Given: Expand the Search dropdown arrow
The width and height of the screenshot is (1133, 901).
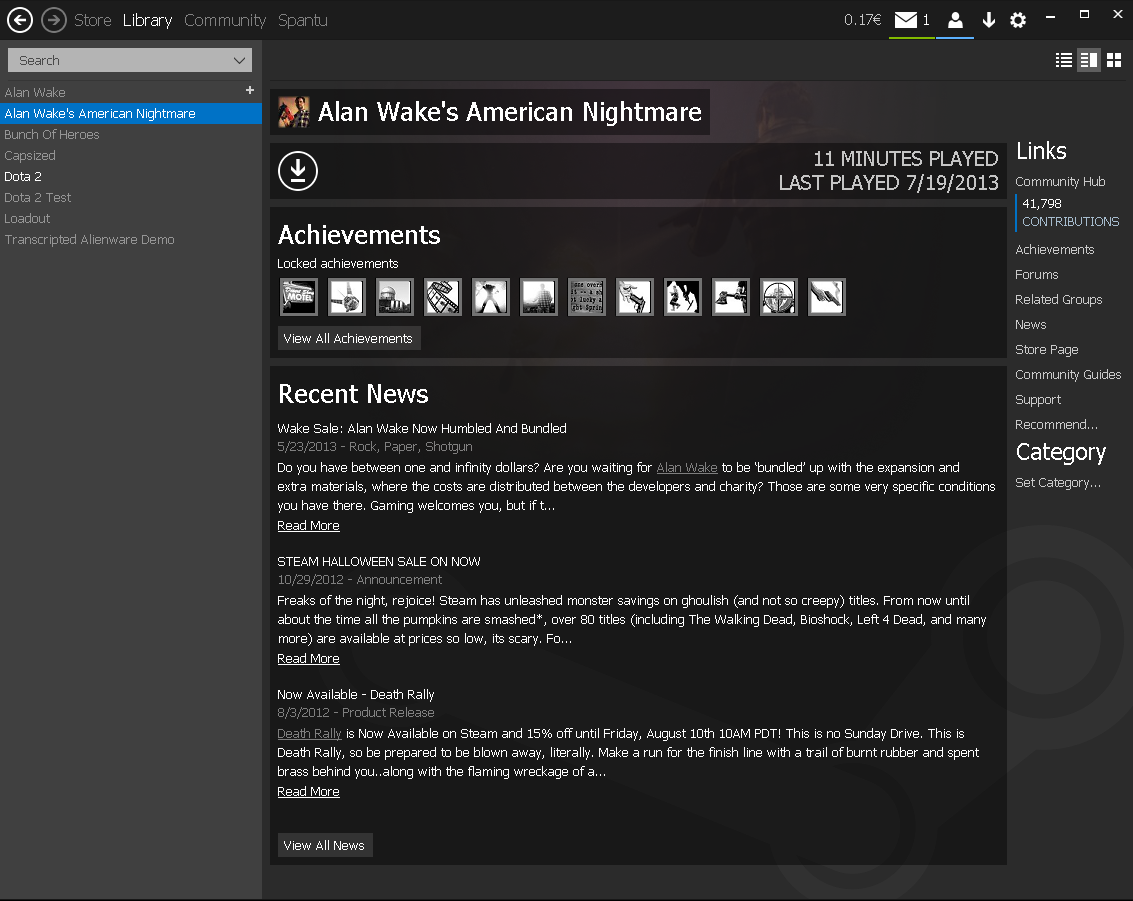Looking at the screenshot, I should tap(239, 60).
